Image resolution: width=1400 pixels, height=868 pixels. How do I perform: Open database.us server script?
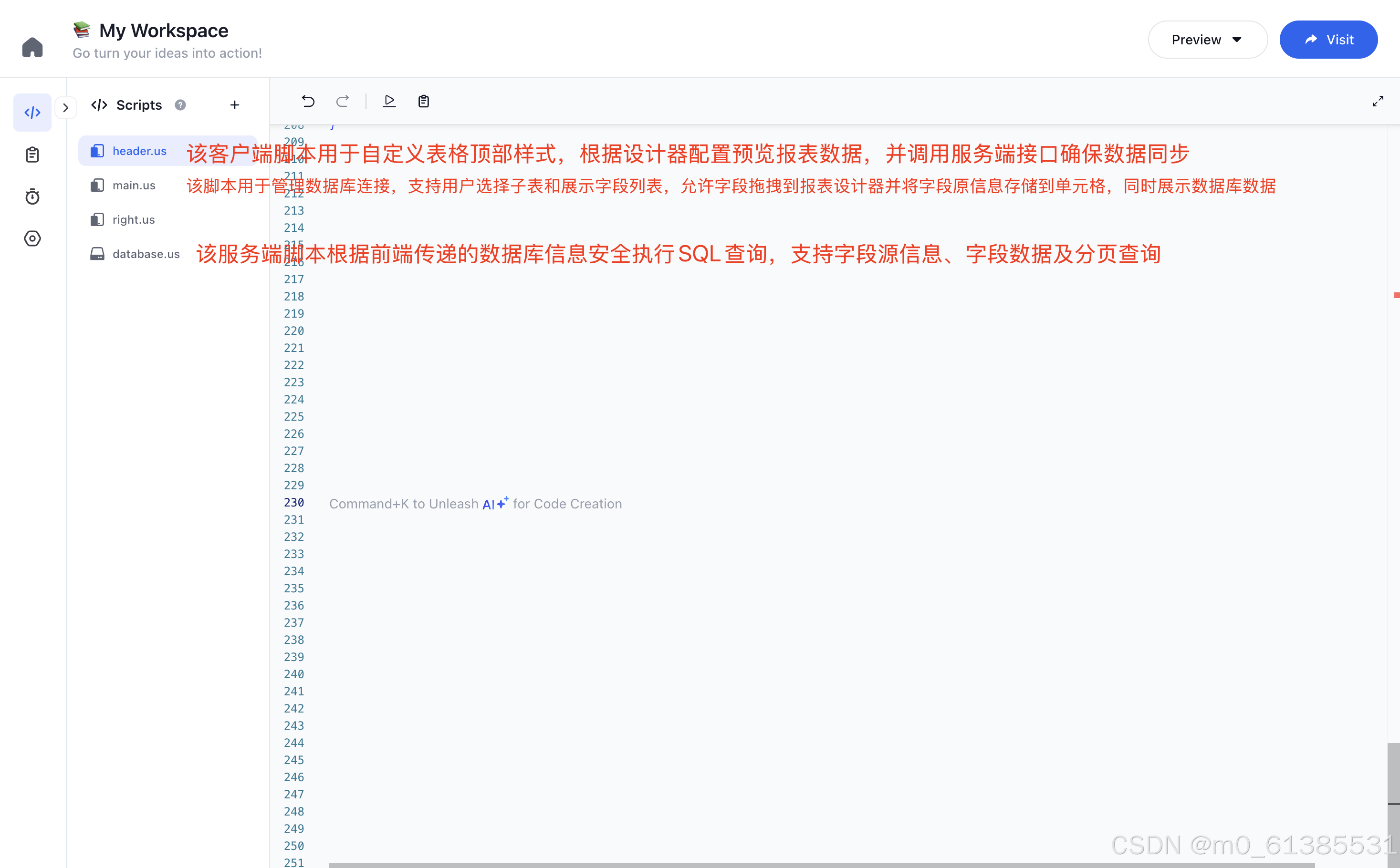146,254
